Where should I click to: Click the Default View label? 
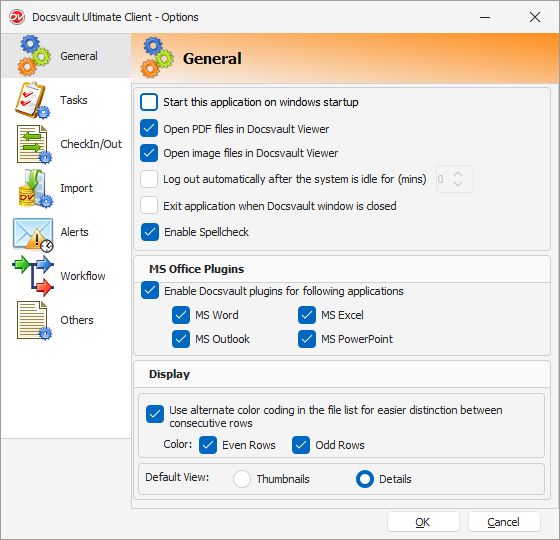(177, 477)
